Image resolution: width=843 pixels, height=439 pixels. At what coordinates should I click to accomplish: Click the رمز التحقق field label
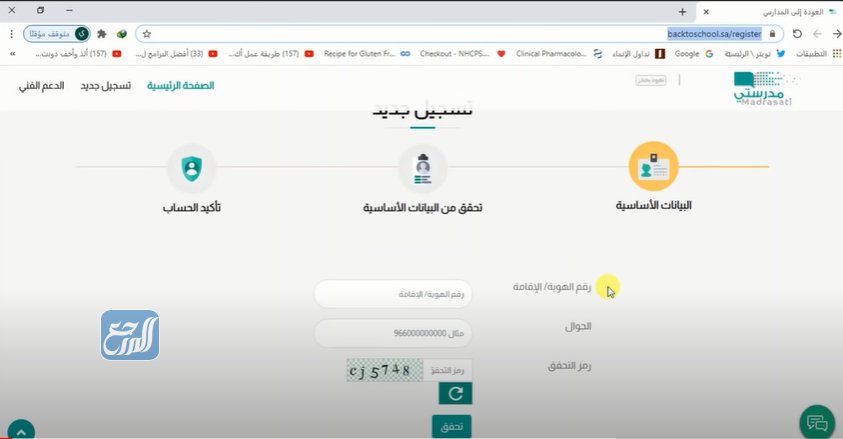(569, 366)
